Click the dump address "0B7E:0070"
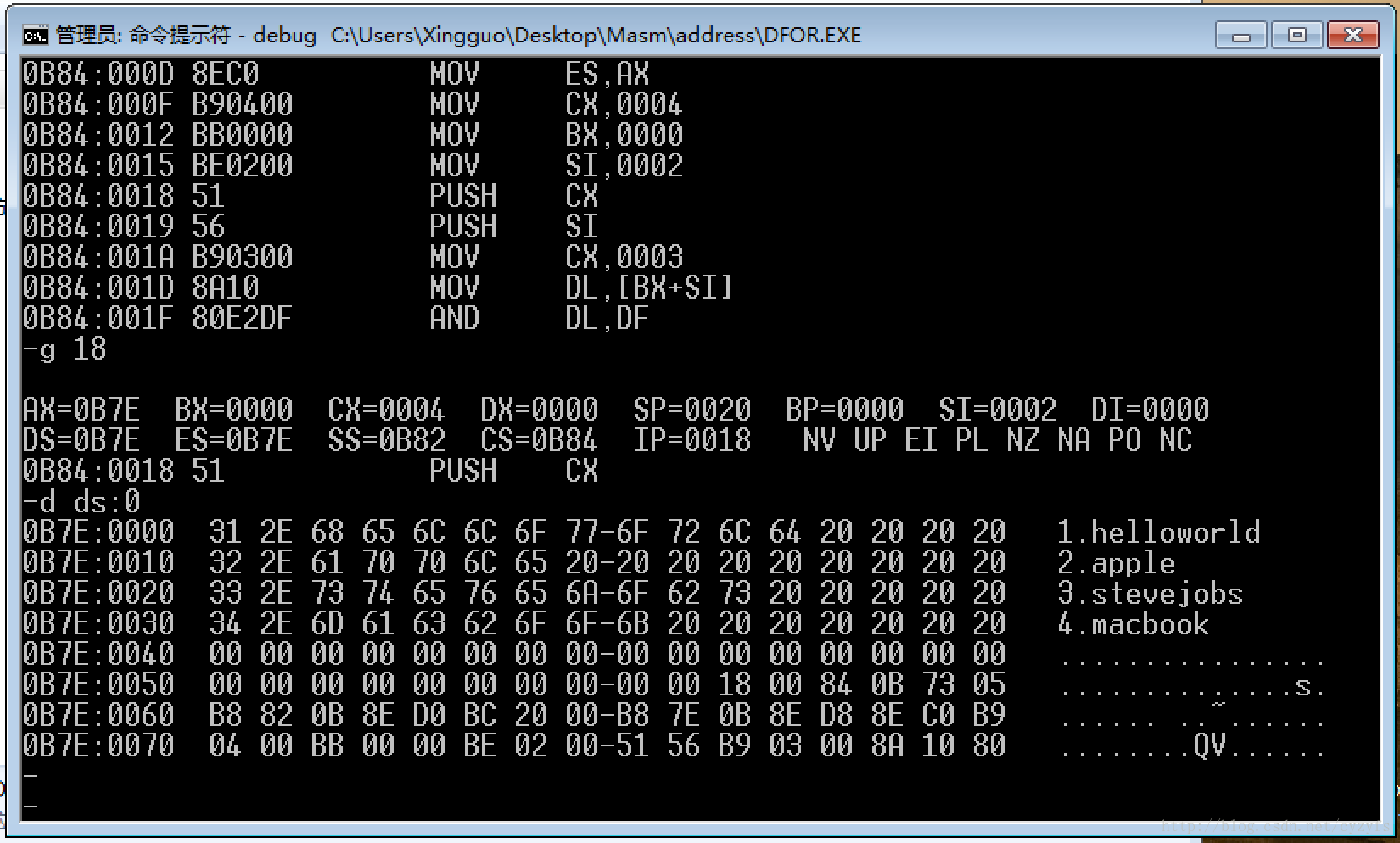This screenshot has width=1400, height=843. 98,746
